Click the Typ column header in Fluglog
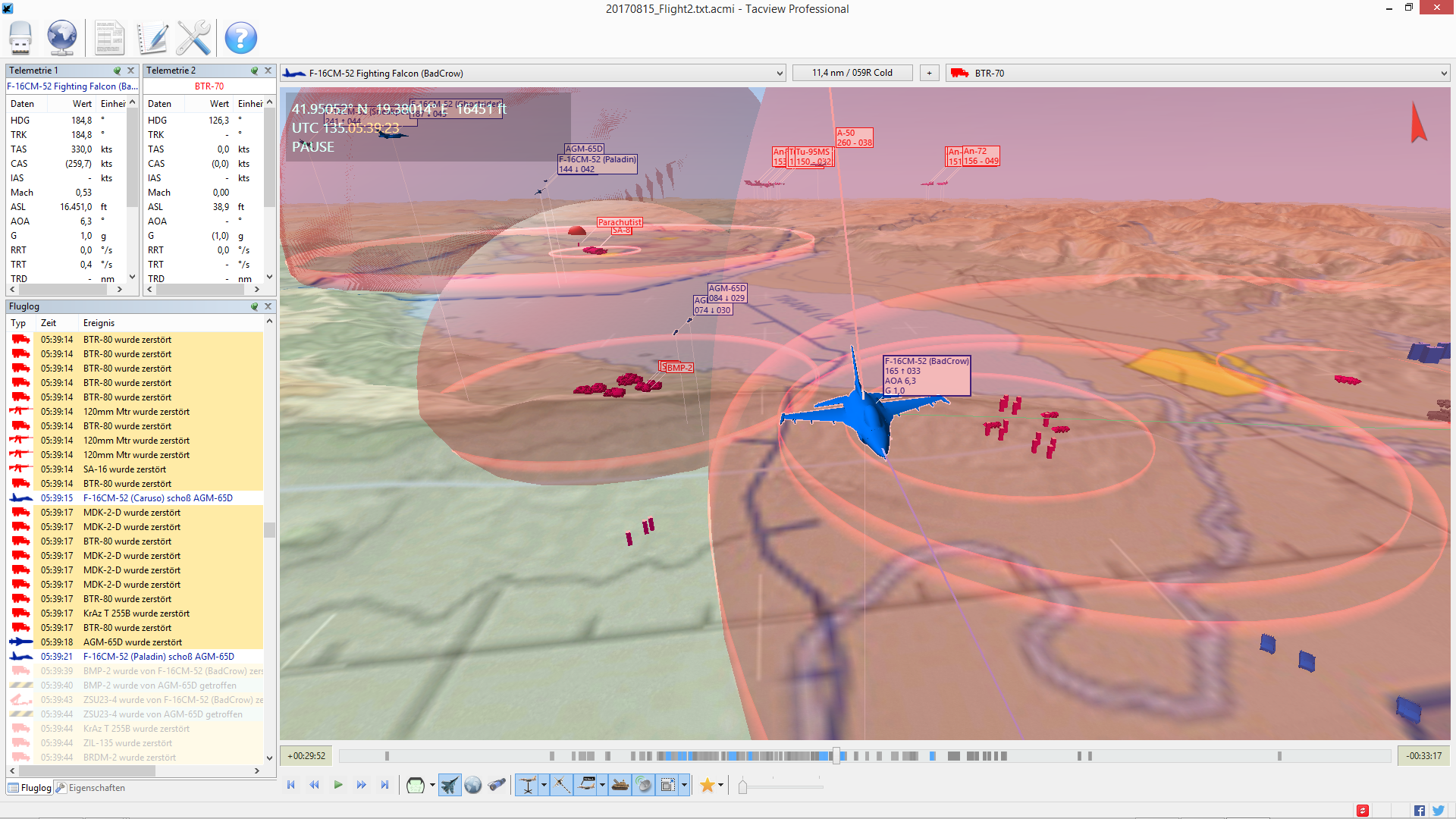Screen dimensions: 1456x819 point(18,323)
